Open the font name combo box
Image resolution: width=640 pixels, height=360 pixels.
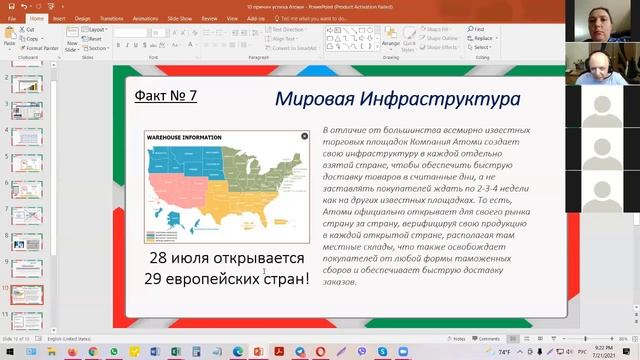coord(130,33)
